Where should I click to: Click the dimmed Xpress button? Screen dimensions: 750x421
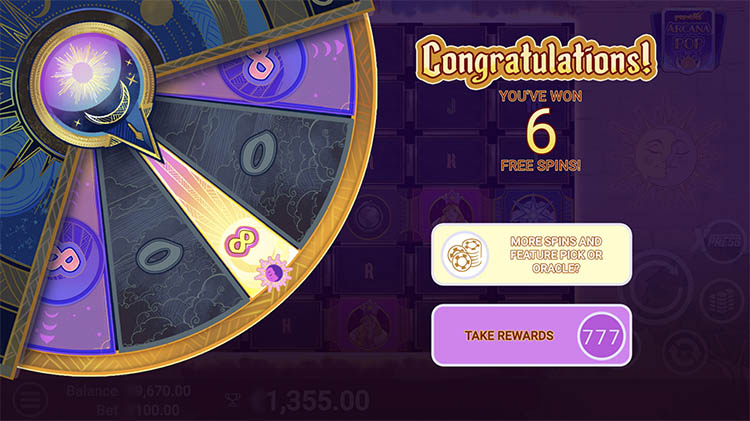pos(724,241)
